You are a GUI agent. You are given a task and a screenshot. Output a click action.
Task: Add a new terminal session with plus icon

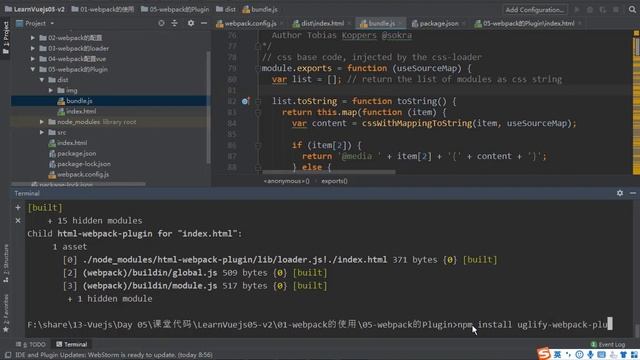[x=18, y=207]
